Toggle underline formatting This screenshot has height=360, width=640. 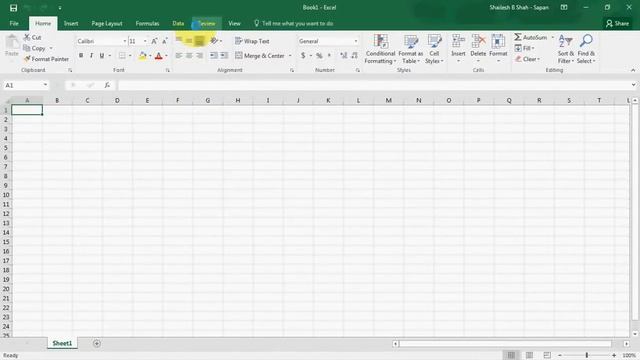point(102,56)
